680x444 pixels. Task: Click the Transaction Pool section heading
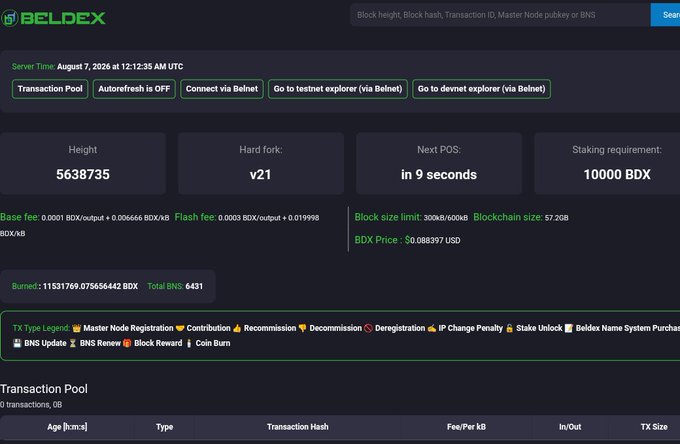click(44, 389)
